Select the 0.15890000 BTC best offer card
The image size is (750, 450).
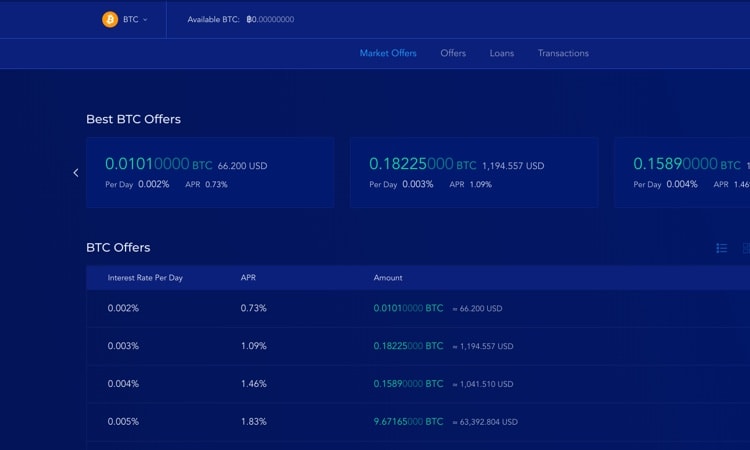coord(682,173)
